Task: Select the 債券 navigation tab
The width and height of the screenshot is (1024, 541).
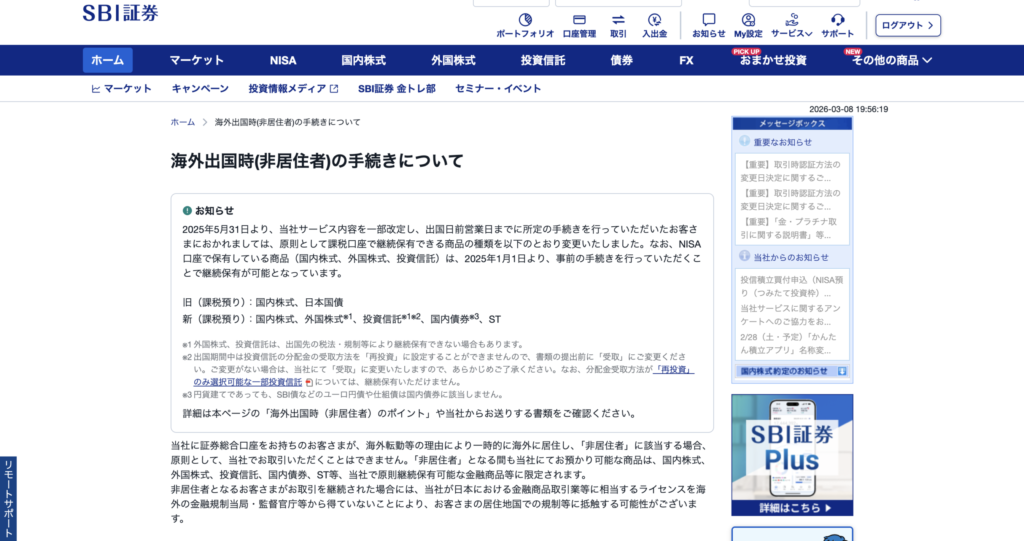Action: pyautogui.click(x=621, y=60)
